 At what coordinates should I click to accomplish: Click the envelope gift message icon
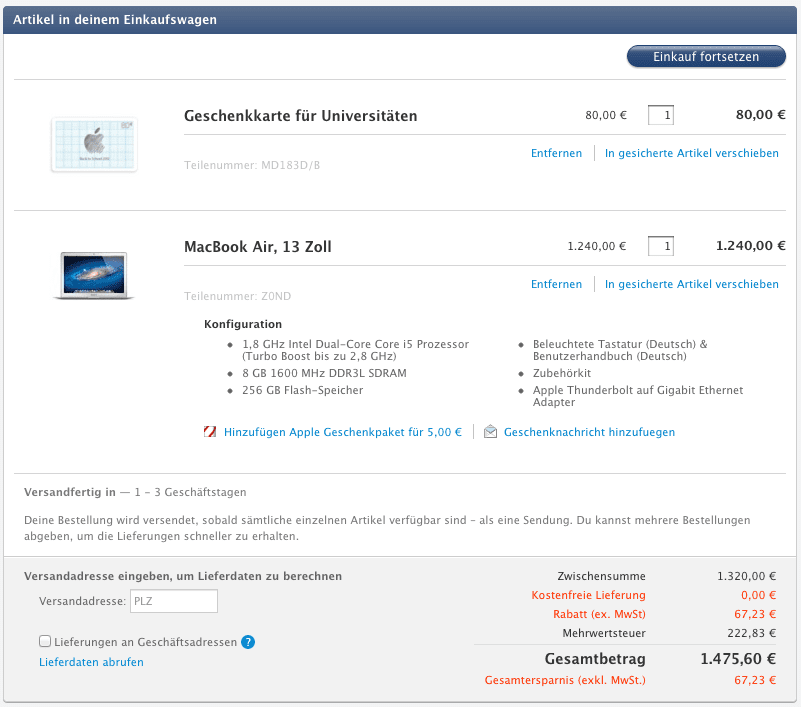point(490,432)
